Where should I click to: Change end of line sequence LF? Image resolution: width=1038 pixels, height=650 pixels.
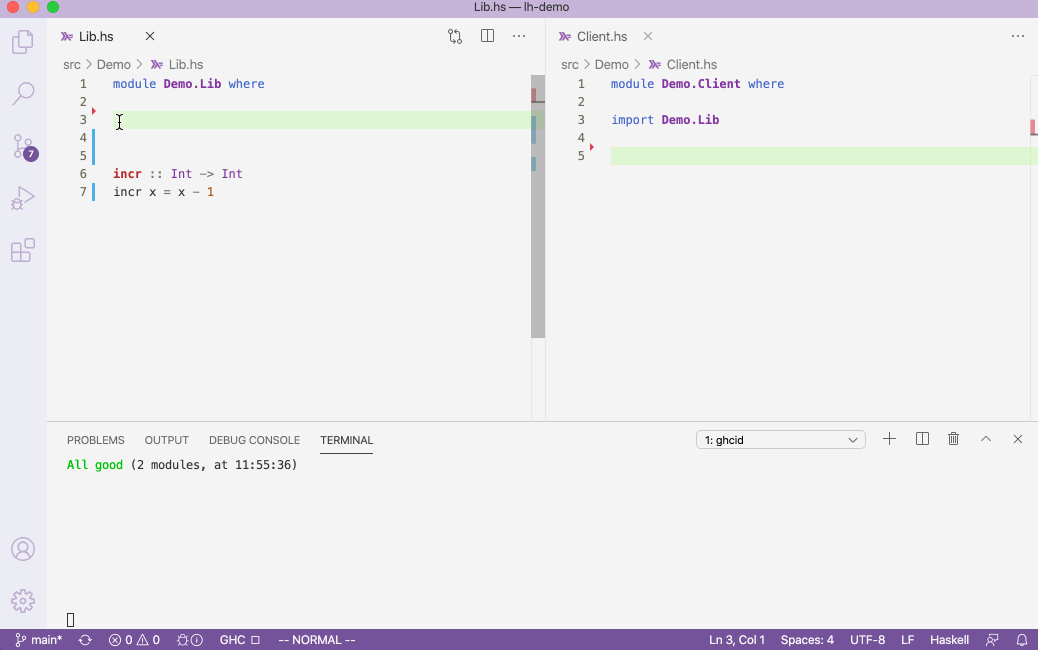[908, 640]
